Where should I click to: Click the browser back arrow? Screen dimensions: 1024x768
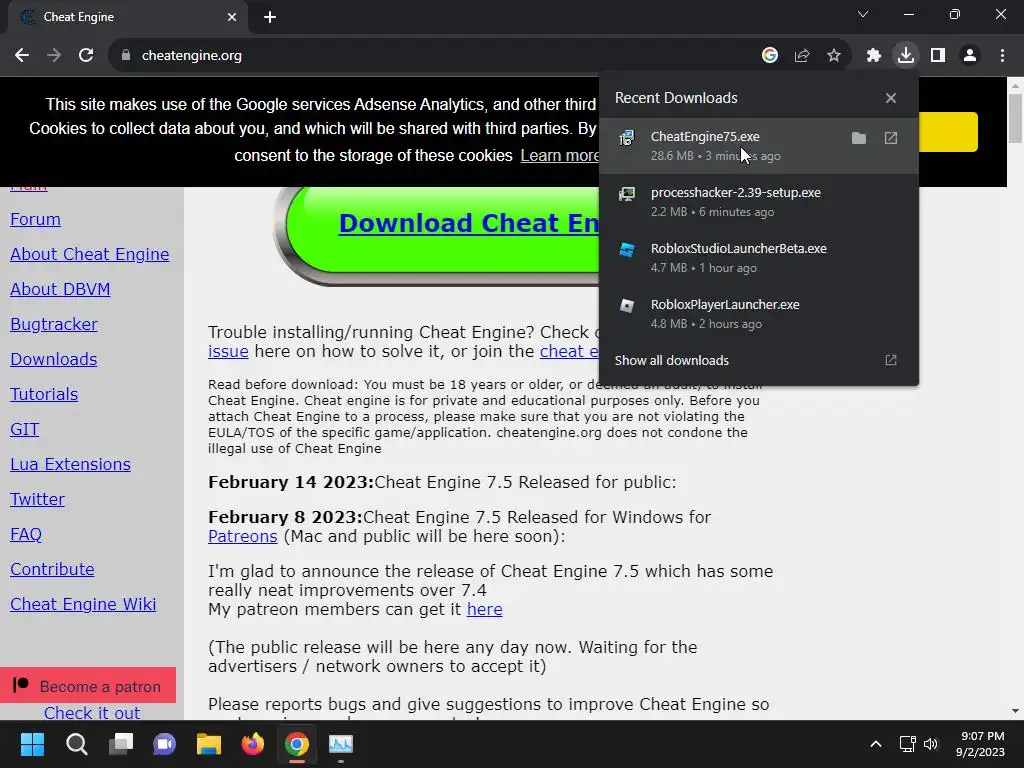coord(22,56)
